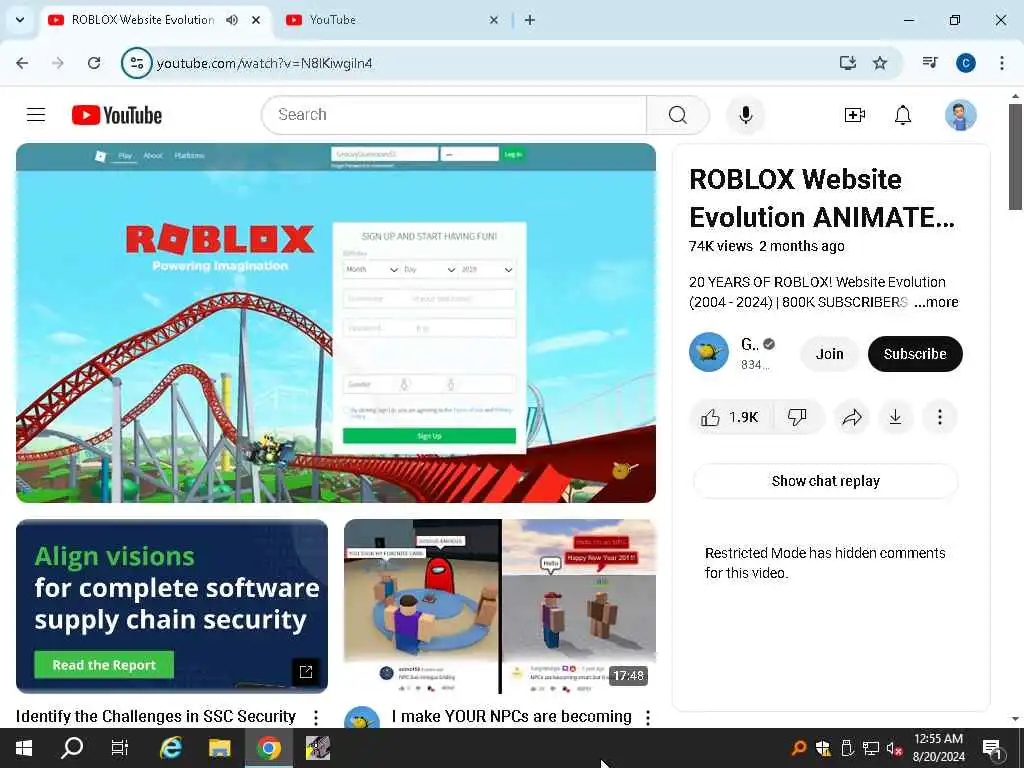This screenshot has height=768, width=1024.
Task: Mute the ROBLOX tab via speaker icon
Action: (232, 20)
